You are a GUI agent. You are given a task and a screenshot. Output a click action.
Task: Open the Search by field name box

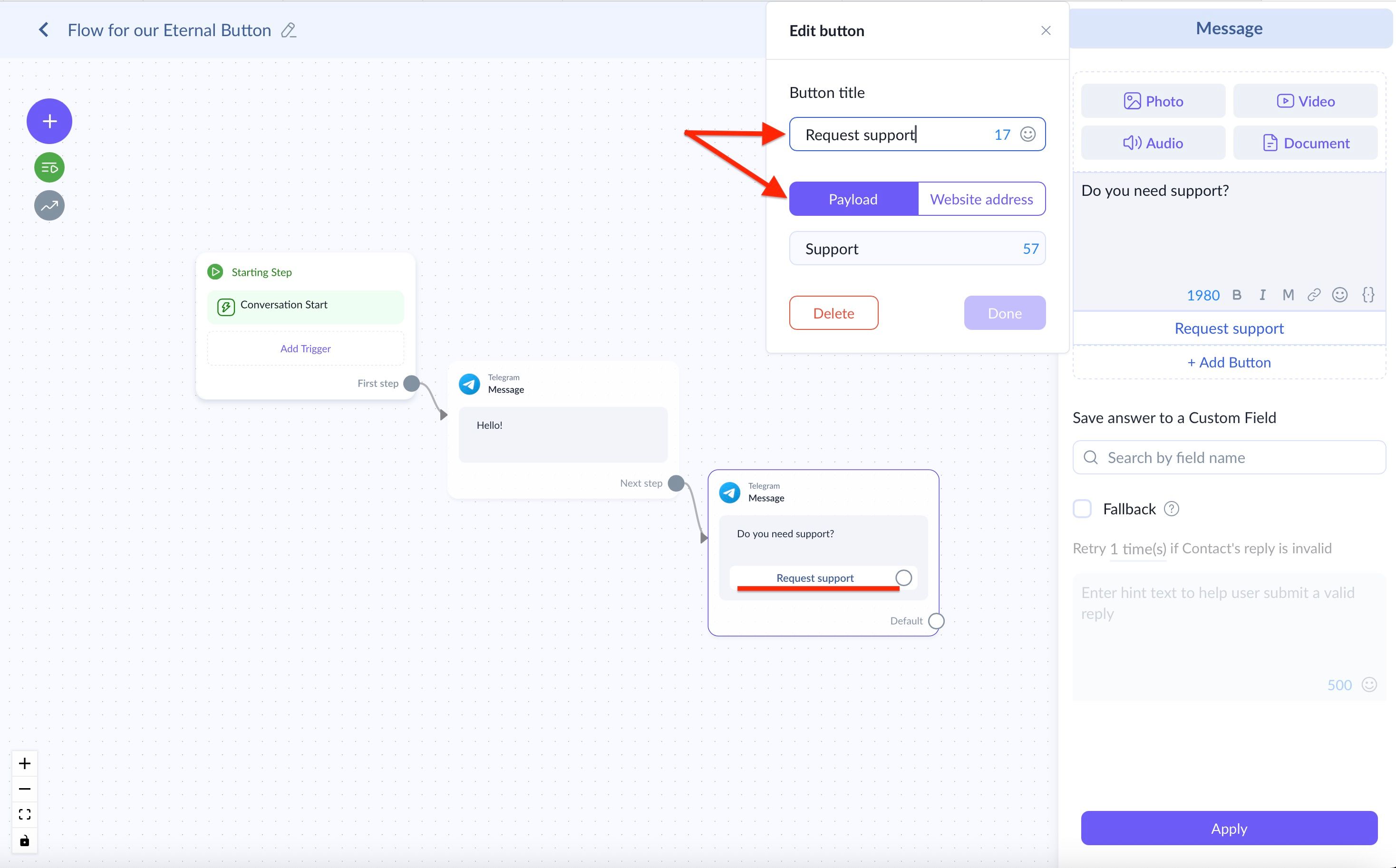(x=1229, y=458)
